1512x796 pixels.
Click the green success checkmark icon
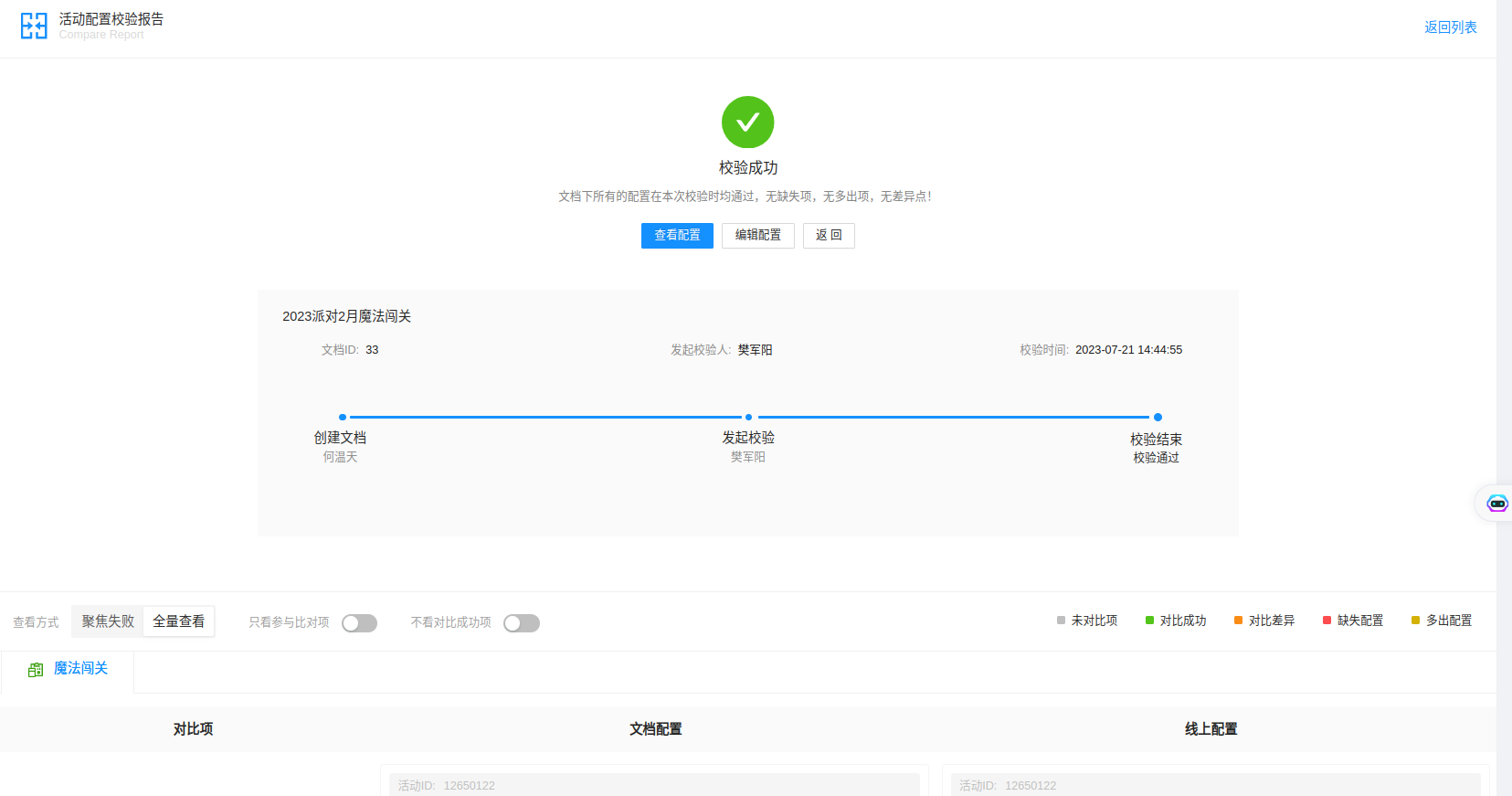pyautogui.click(x=747, y=122)
